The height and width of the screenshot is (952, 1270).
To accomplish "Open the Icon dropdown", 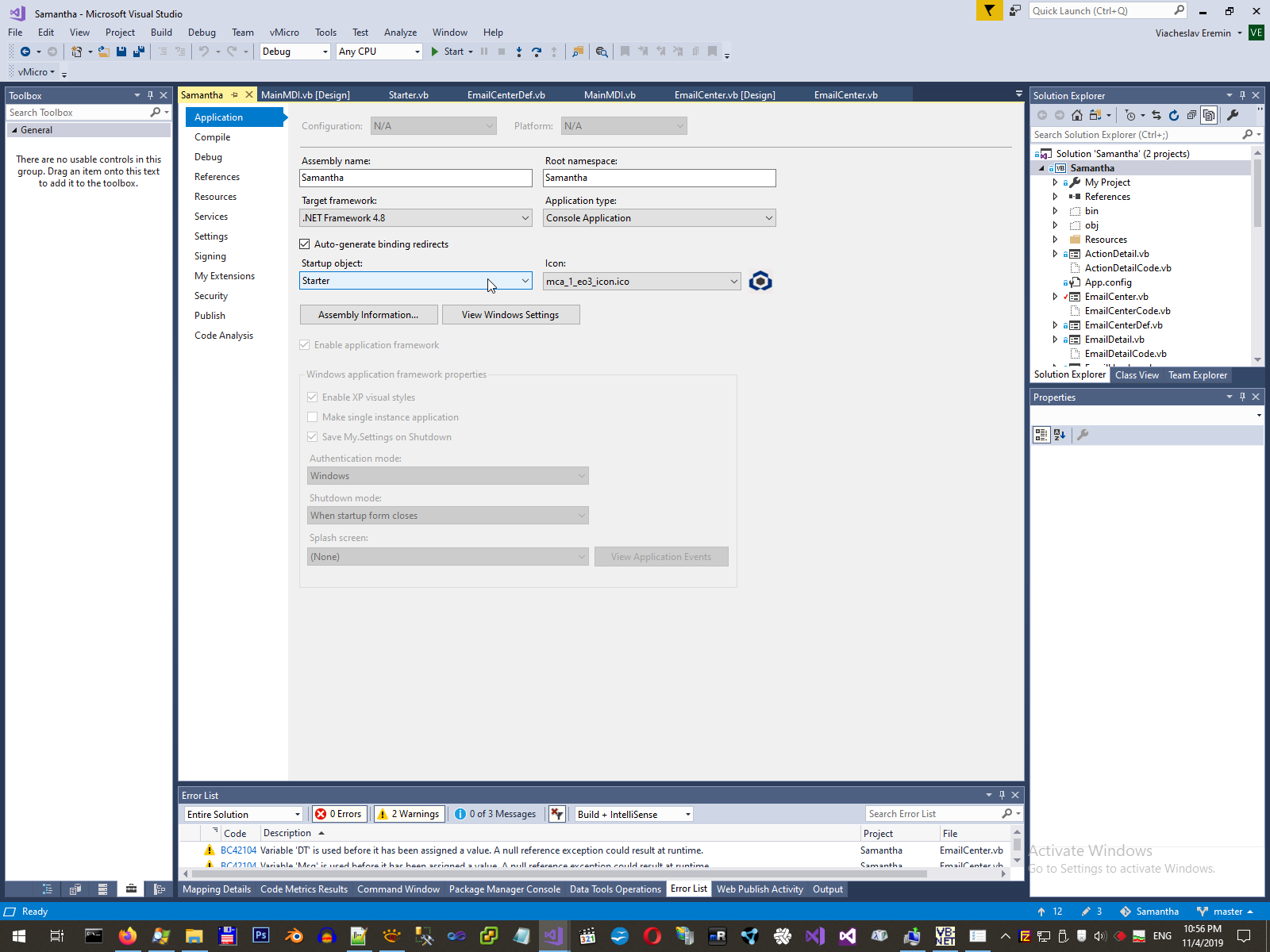I will pos(642,282).
